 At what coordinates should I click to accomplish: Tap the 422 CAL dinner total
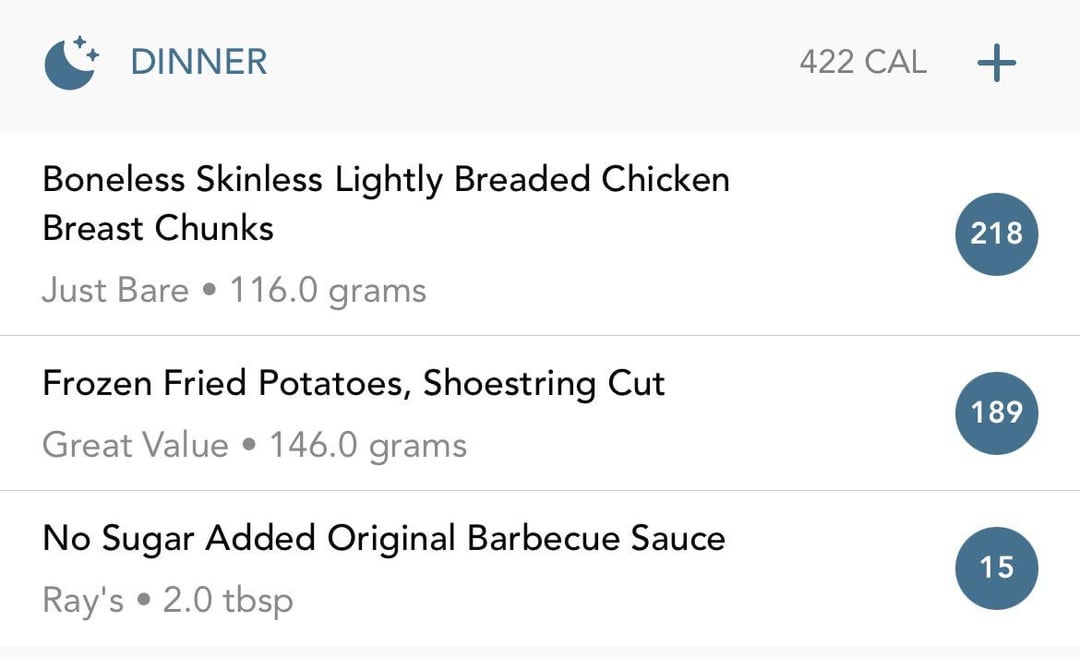(862, 62)
